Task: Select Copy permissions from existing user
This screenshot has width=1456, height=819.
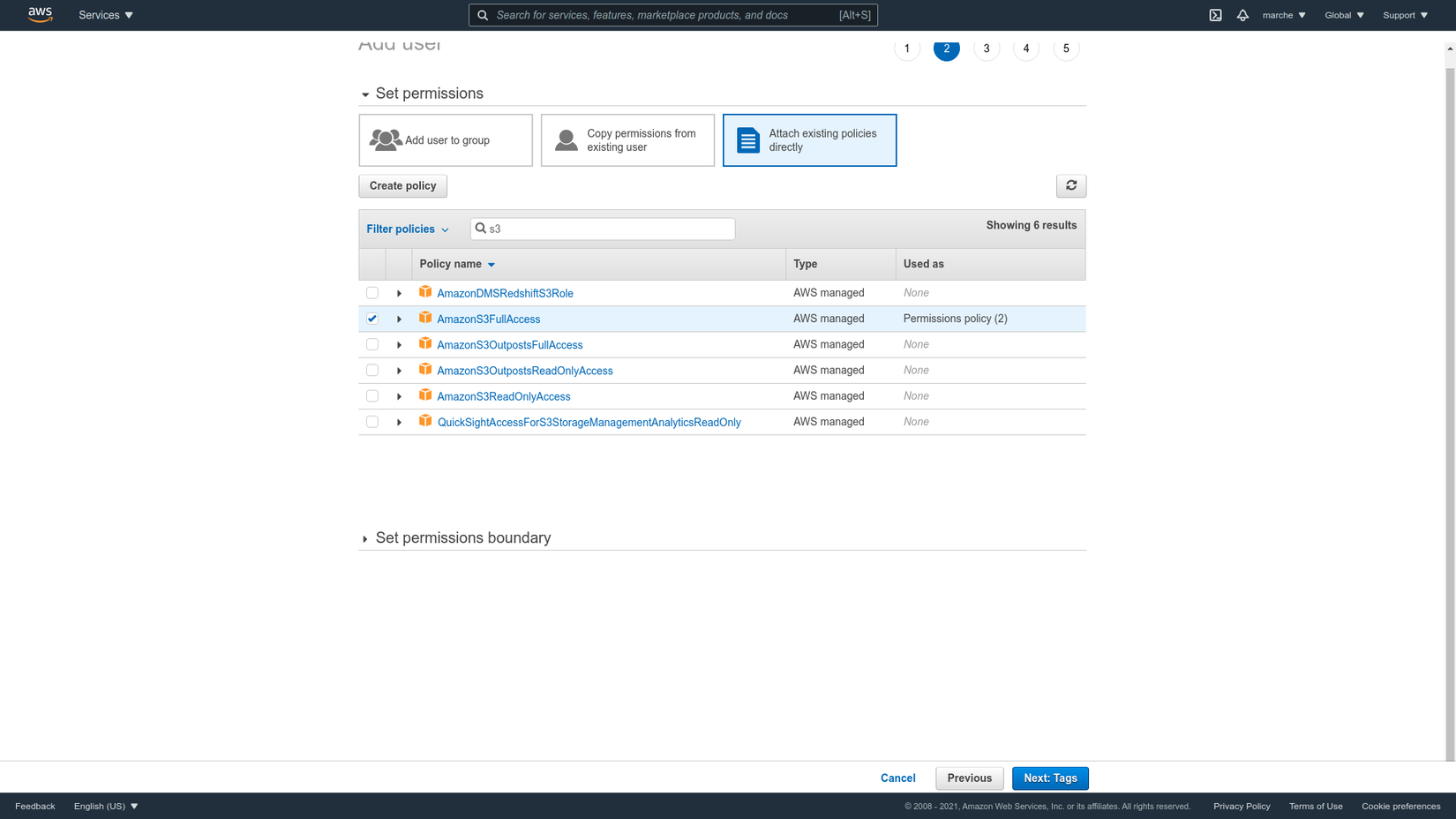Action: click(627, 140)
